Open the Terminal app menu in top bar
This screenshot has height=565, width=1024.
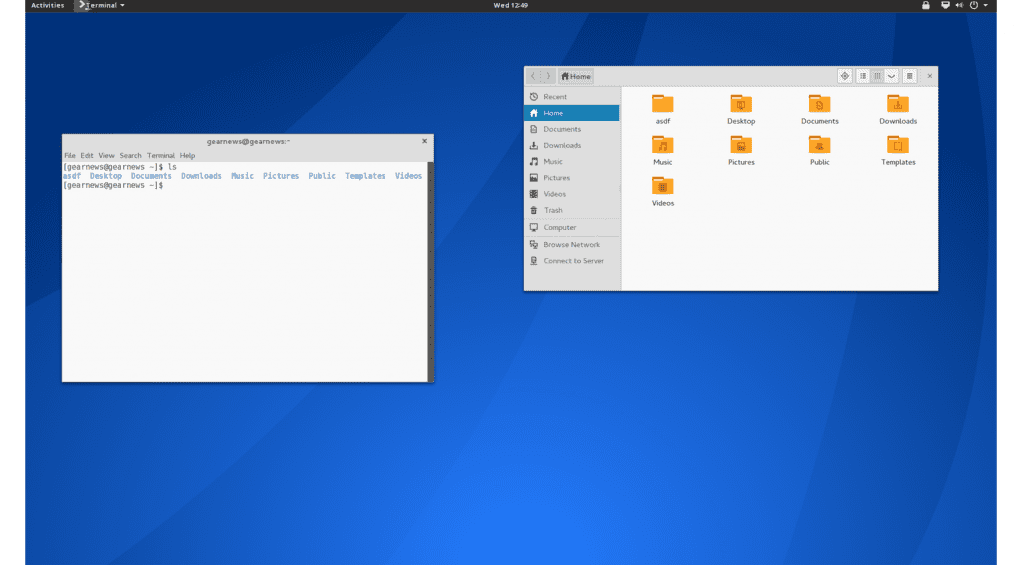click(101, 5)
